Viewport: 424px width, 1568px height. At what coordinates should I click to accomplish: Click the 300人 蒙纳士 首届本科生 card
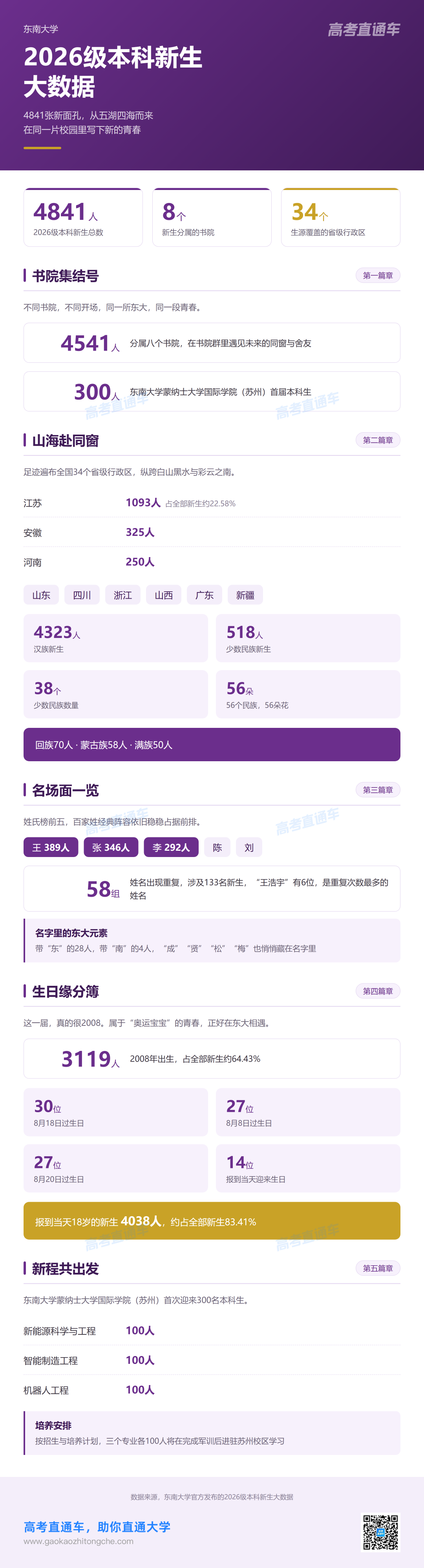(x=212, y=391)
